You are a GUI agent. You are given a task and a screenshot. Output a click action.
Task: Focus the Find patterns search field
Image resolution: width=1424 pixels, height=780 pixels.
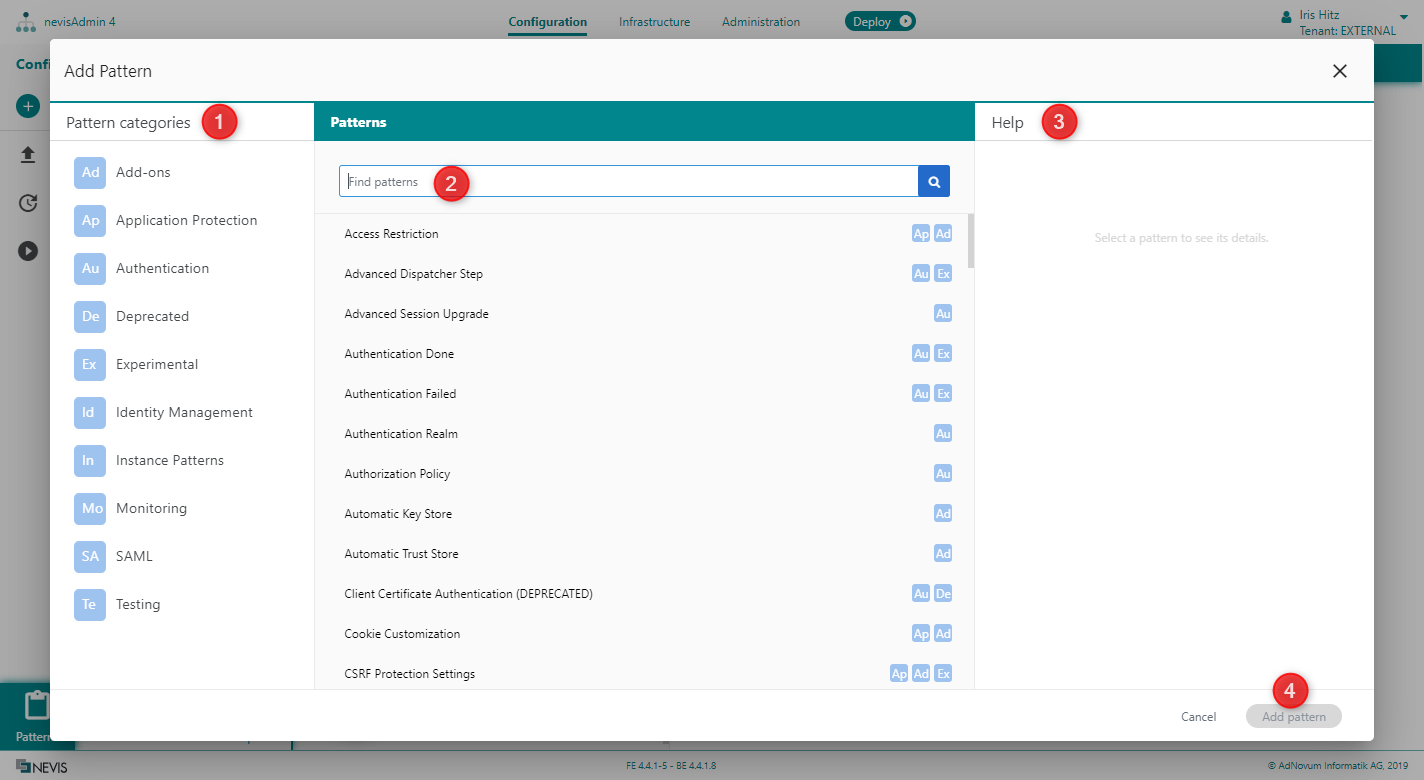click(x=628, y=181)
